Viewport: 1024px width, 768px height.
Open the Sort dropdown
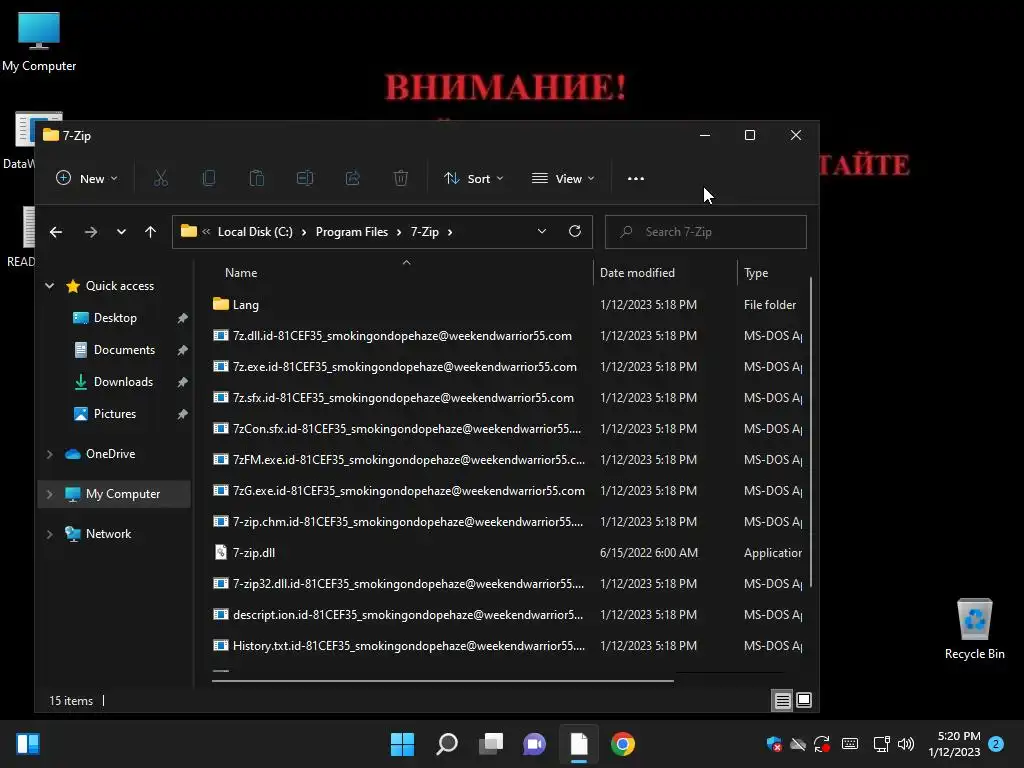tap(473, 178)
